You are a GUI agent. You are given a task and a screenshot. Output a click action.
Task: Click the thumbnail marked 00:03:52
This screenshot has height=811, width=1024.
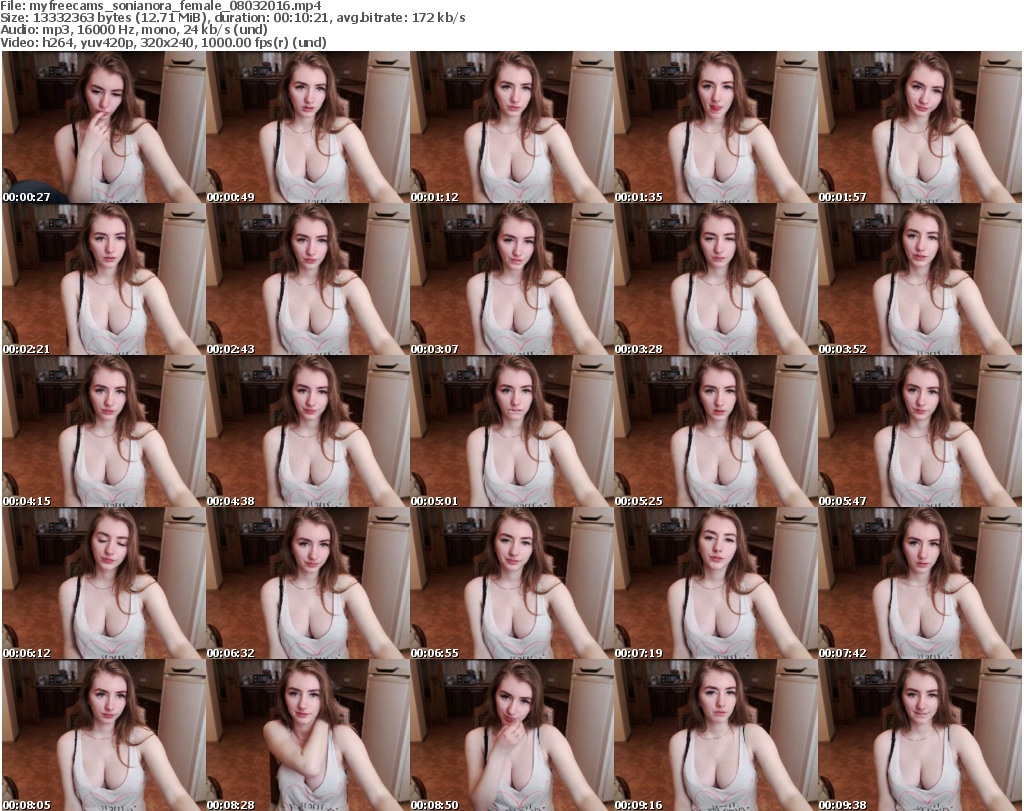(x=919, y=279)
